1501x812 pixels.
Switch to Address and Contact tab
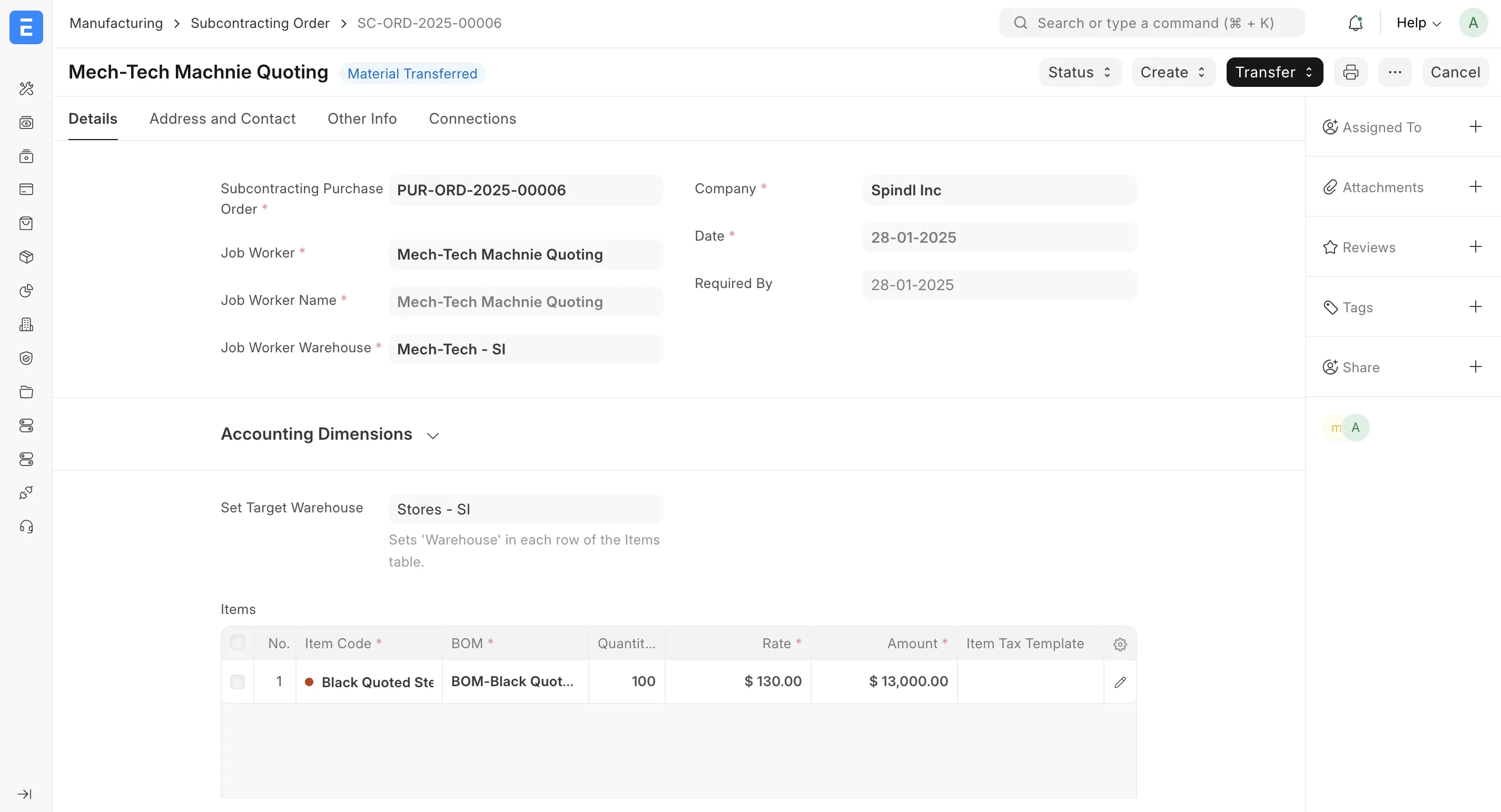[222, 119]
